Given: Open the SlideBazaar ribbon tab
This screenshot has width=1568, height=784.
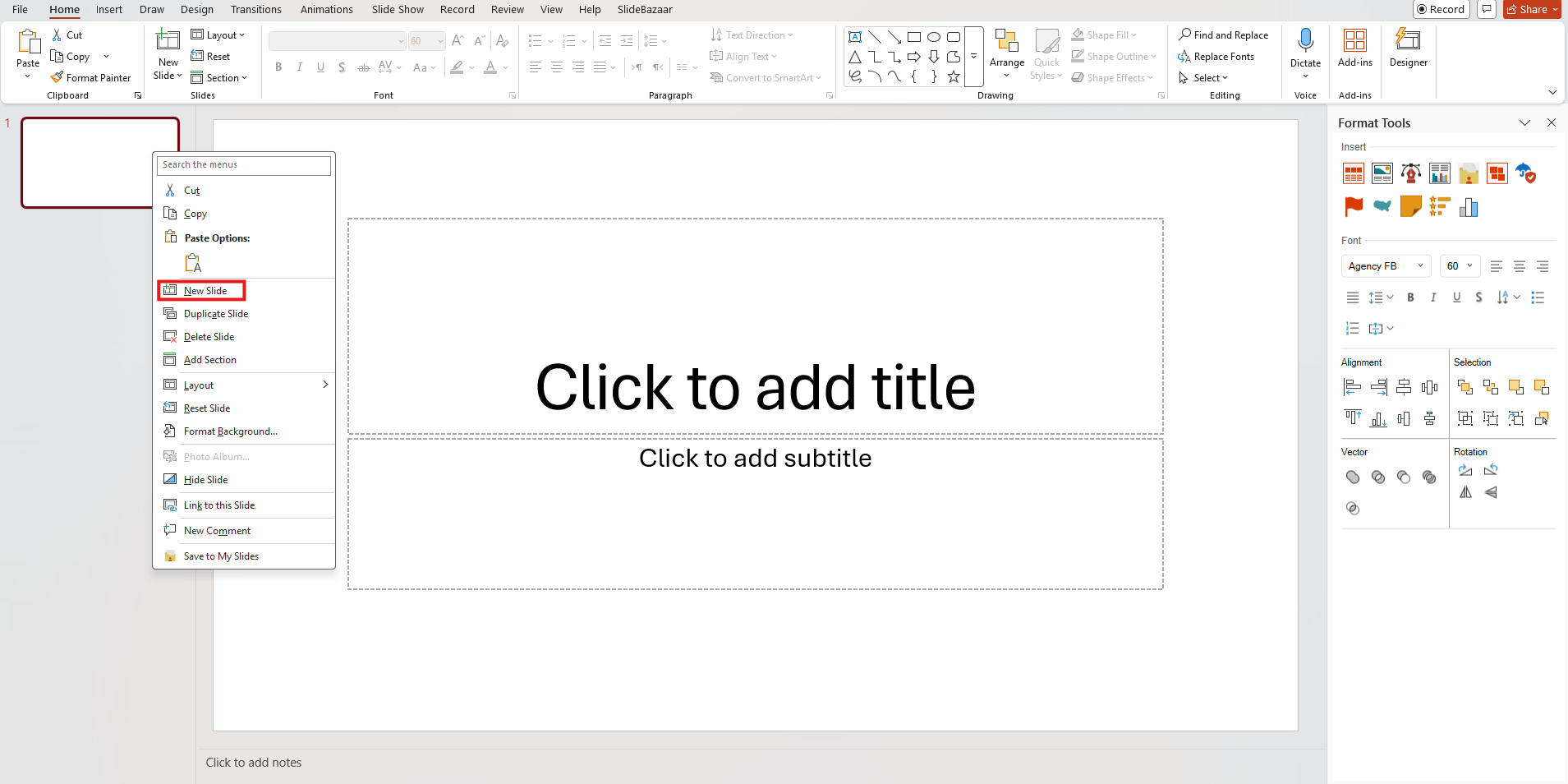Looking at the screenshot, I should click(x=645, y=10).
